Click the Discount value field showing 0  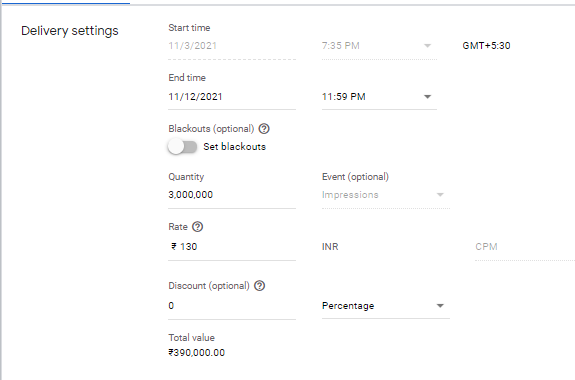[232, 306]
